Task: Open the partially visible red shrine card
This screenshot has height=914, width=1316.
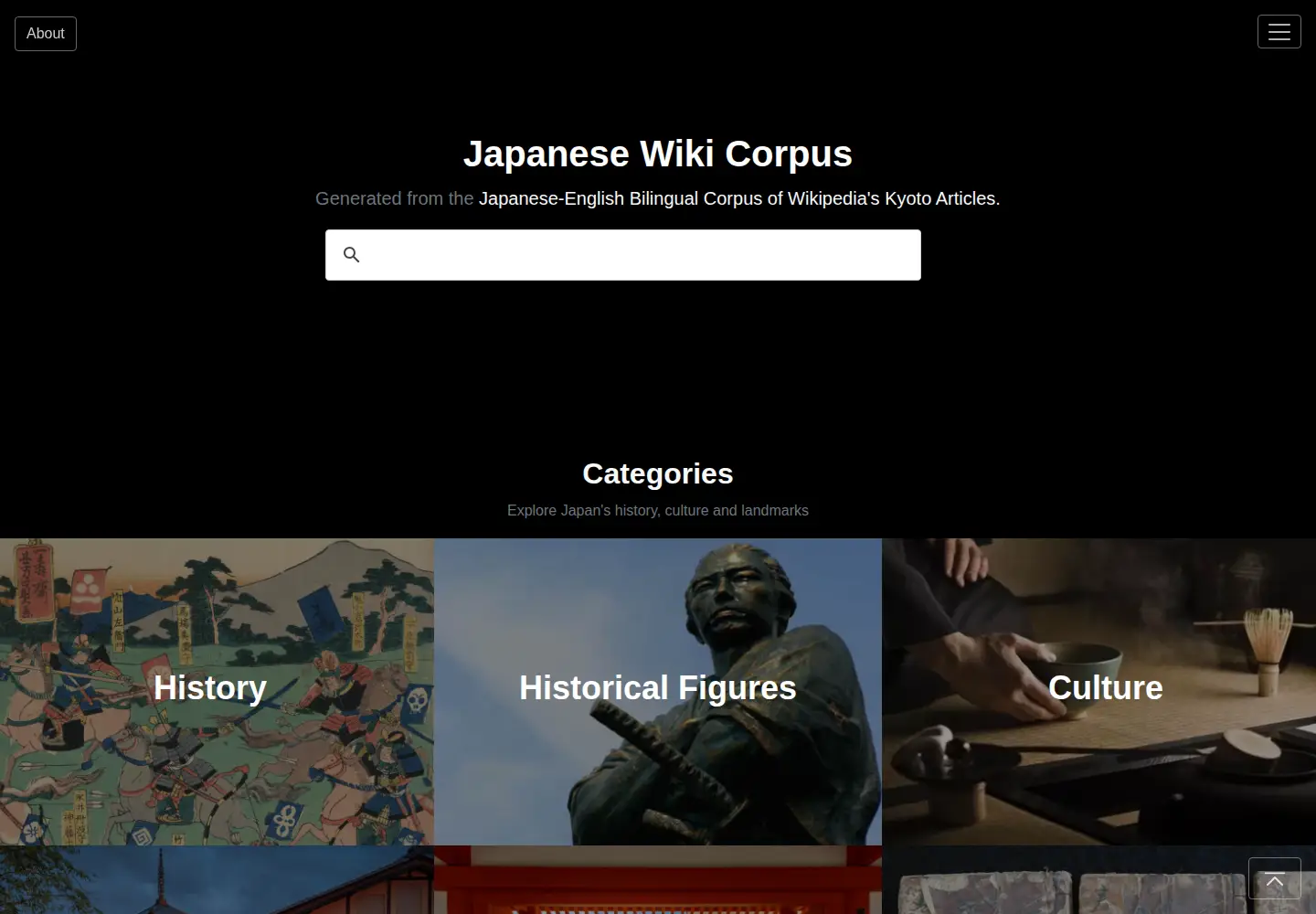Action: 658,879
